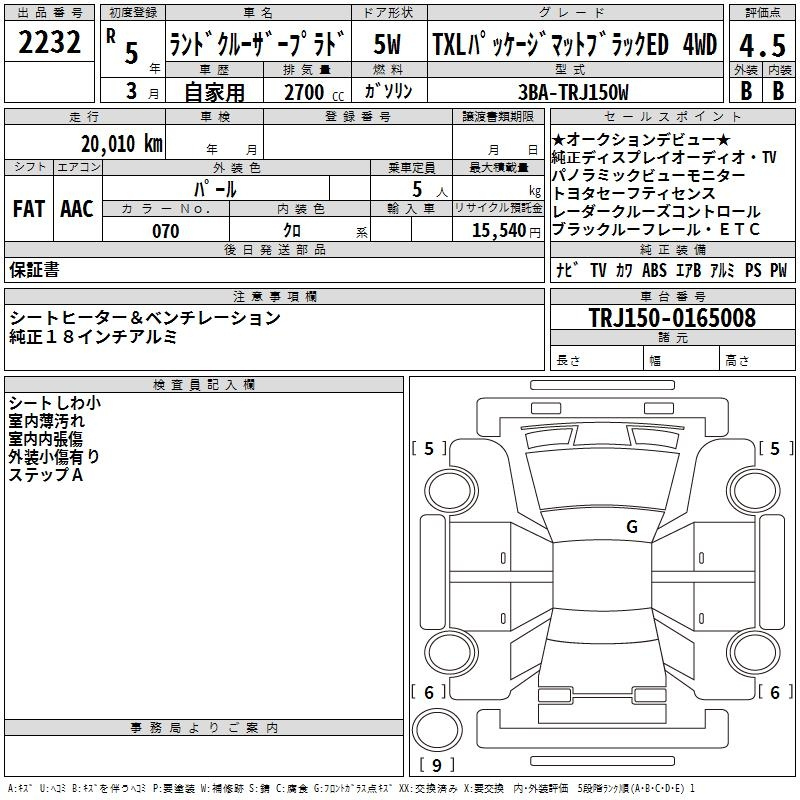Click the 事務局よりご案内 header

(204, 728)
